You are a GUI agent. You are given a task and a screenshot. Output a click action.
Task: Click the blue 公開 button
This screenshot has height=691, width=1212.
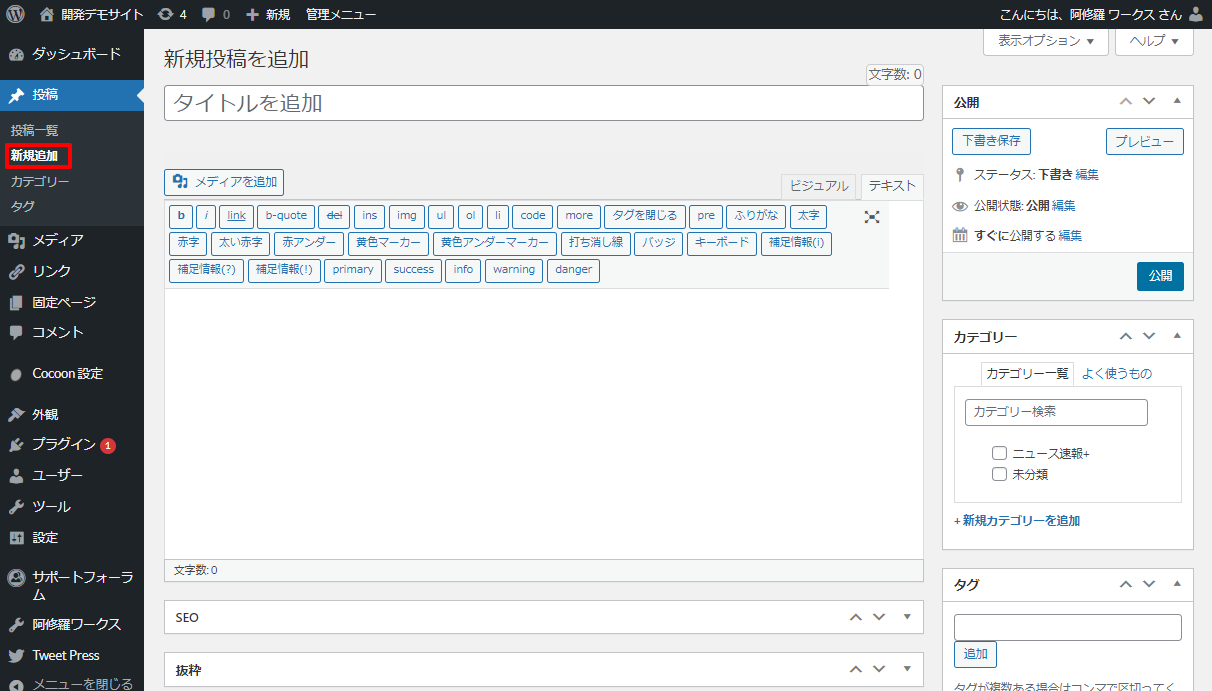click(x=1160, y=276)
